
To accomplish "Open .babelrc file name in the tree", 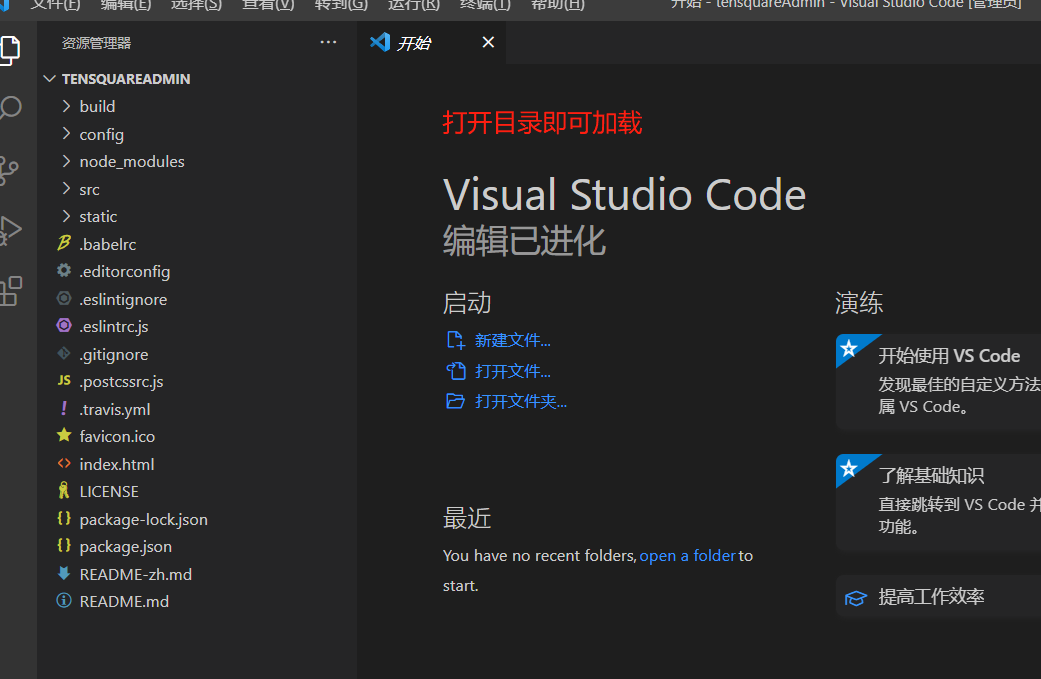I will [108, 244].
